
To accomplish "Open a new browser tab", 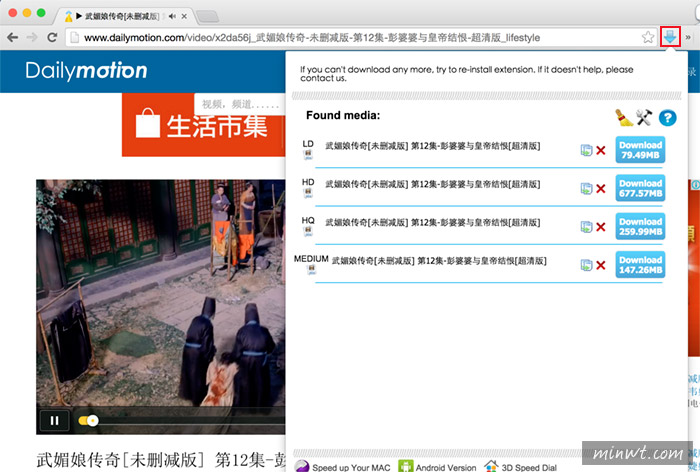I will (207, 17).
